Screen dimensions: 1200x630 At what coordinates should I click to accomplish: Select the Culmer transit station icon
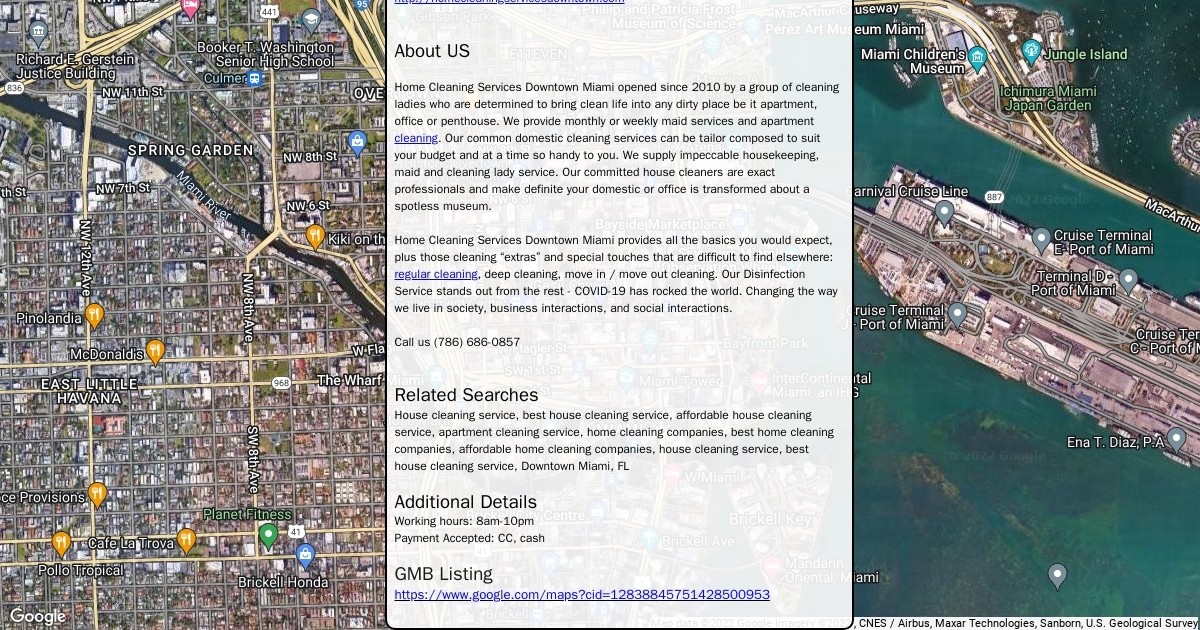pyautogui.click(x=256, y=78)
